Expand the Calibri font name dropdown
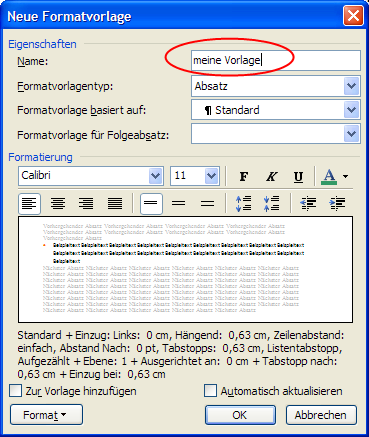This screenshot has height=437, width=369. (x=155, y=176)
